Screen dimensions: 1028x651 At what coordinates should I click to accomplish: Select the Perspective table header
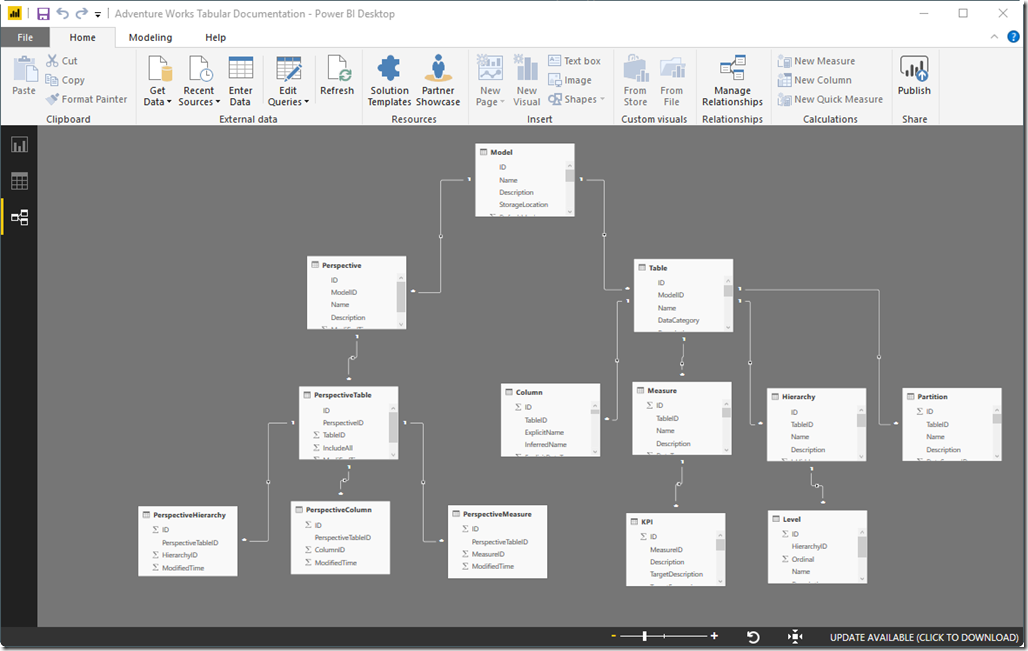tap(356, 266)
